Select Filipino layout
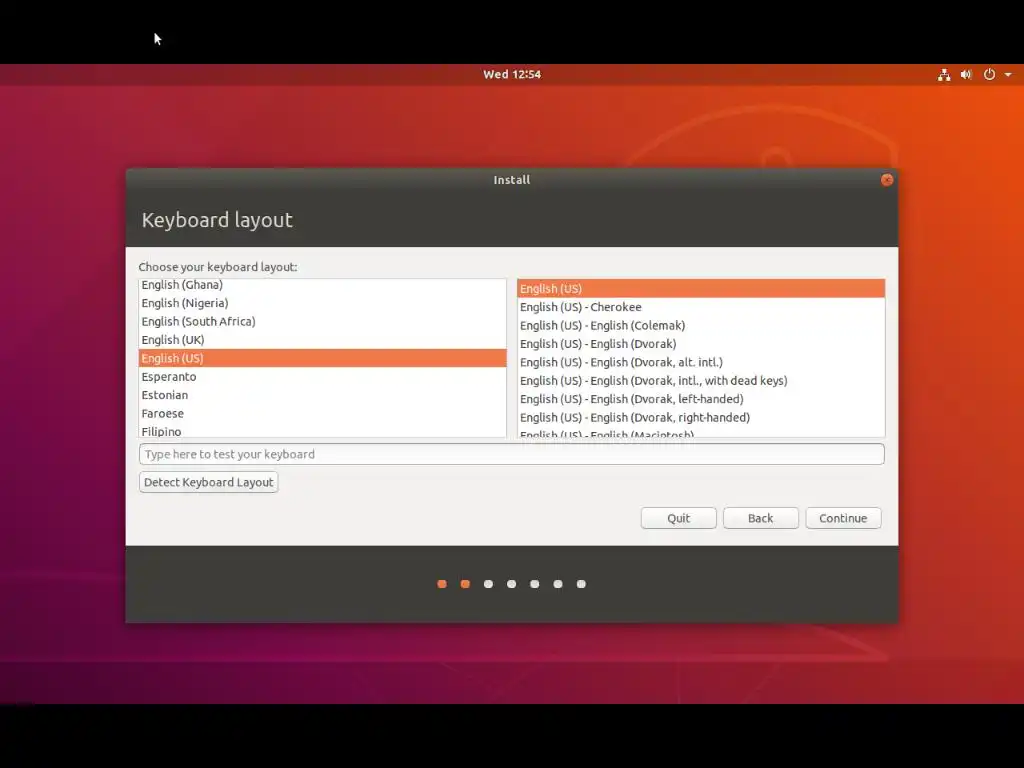Viewport: 1024px width, 768px height. [323, 430]
